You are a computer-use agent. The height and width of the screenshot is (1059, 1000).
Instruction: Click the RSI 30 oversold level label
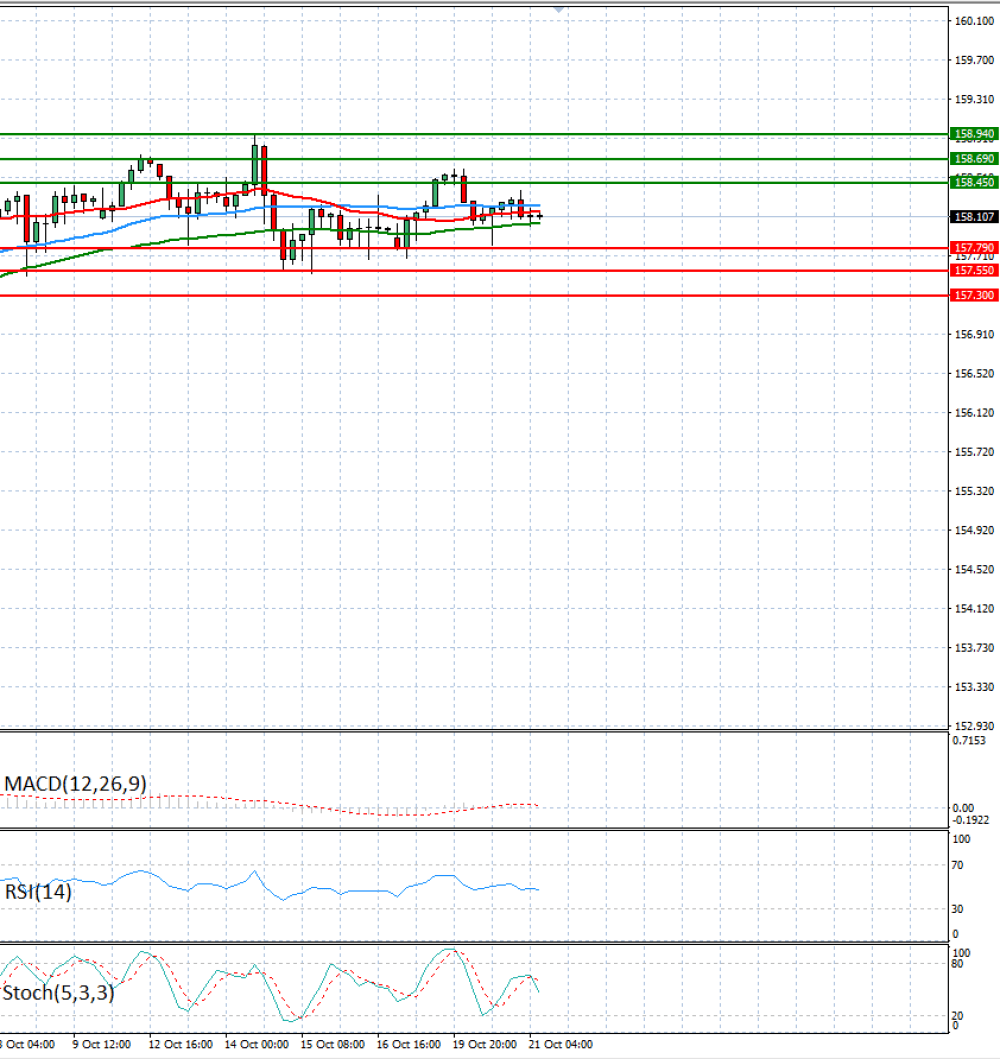click(957, 909)
